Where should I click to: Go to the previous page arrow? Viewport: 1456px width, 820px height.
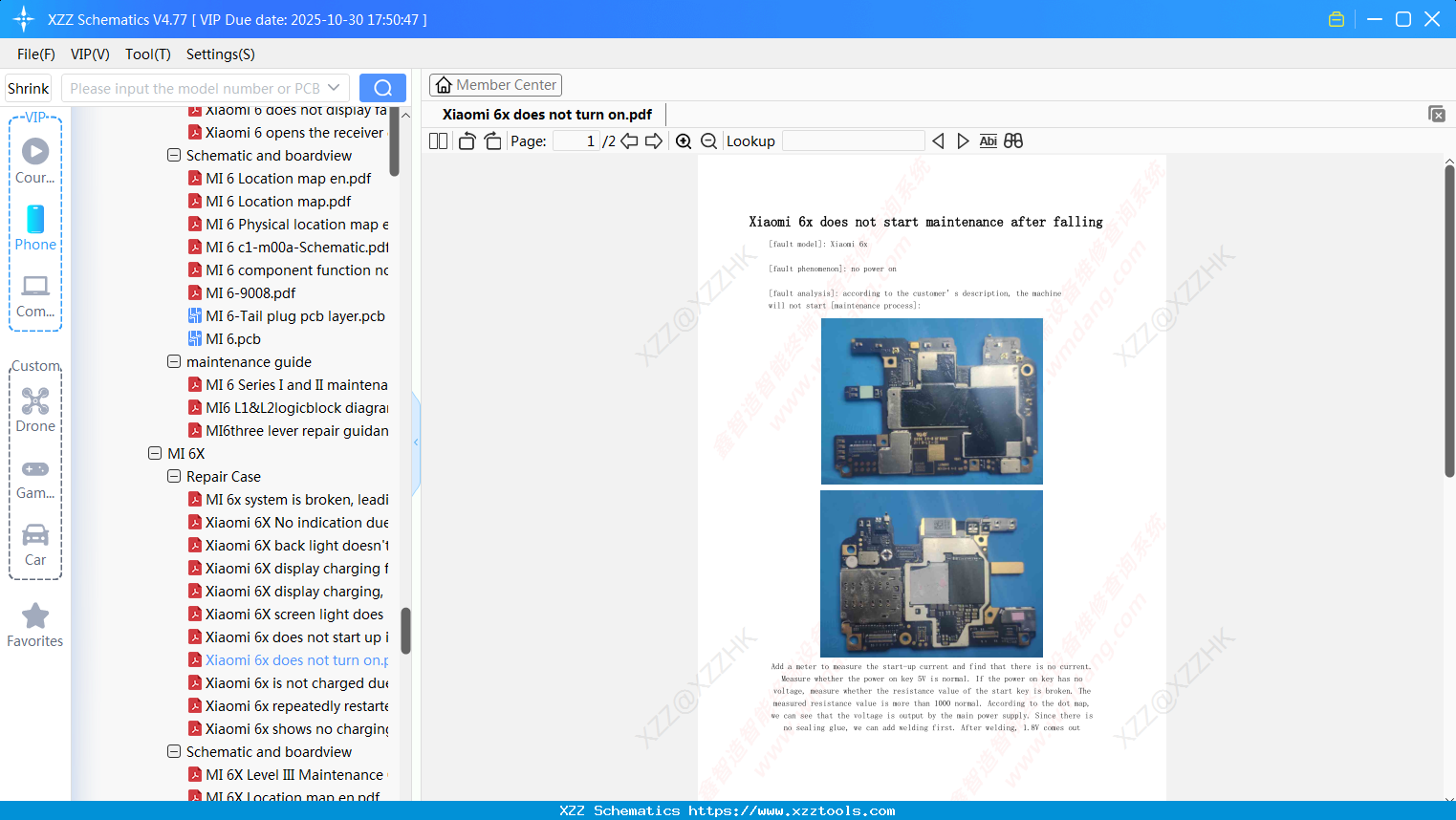pos(629,140)
